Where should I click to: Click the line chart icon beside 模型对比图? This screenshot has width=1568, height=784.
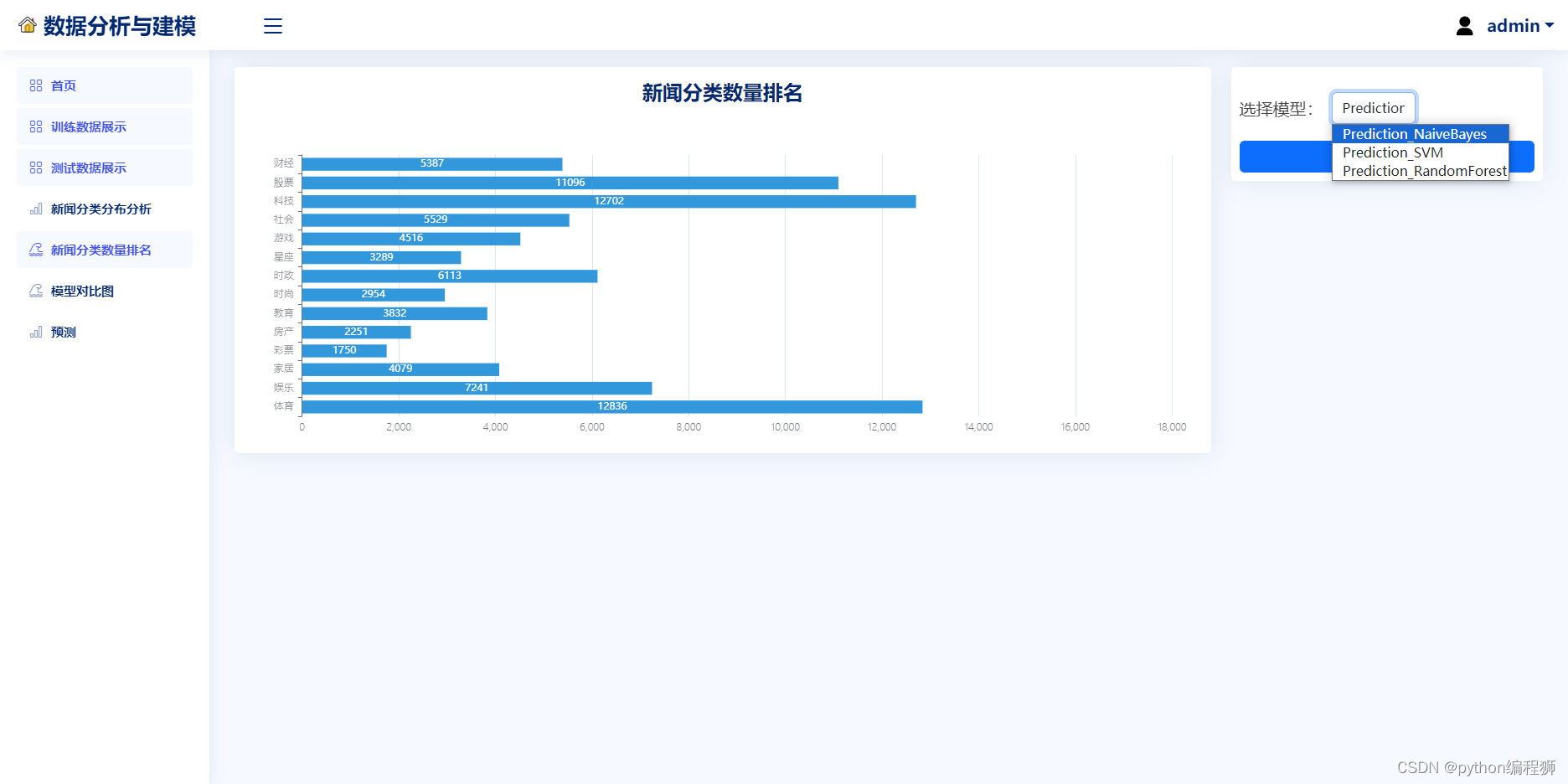tap(35, 290)
